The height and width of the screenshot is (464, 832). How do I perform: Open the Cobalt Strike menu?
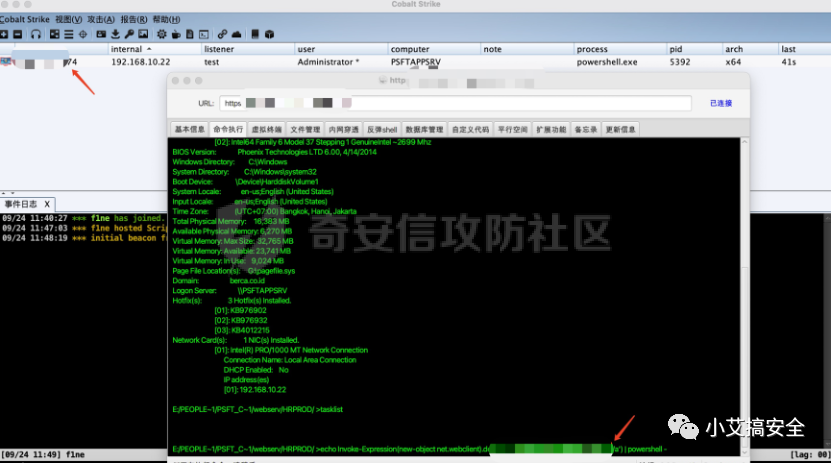tap(25, 19)
